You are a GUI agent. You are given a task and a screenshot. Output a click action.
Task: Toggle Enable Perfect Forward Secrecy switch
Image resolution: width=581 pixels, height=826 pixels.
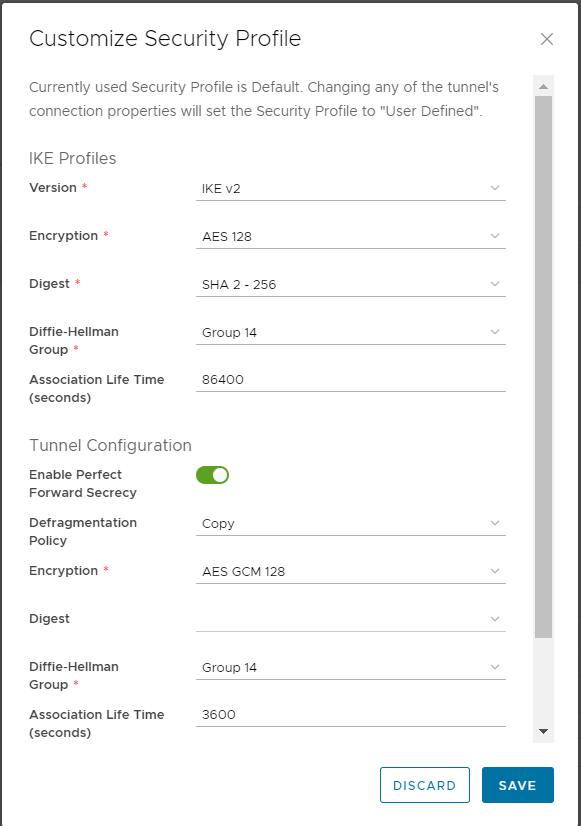coord(212,475)
